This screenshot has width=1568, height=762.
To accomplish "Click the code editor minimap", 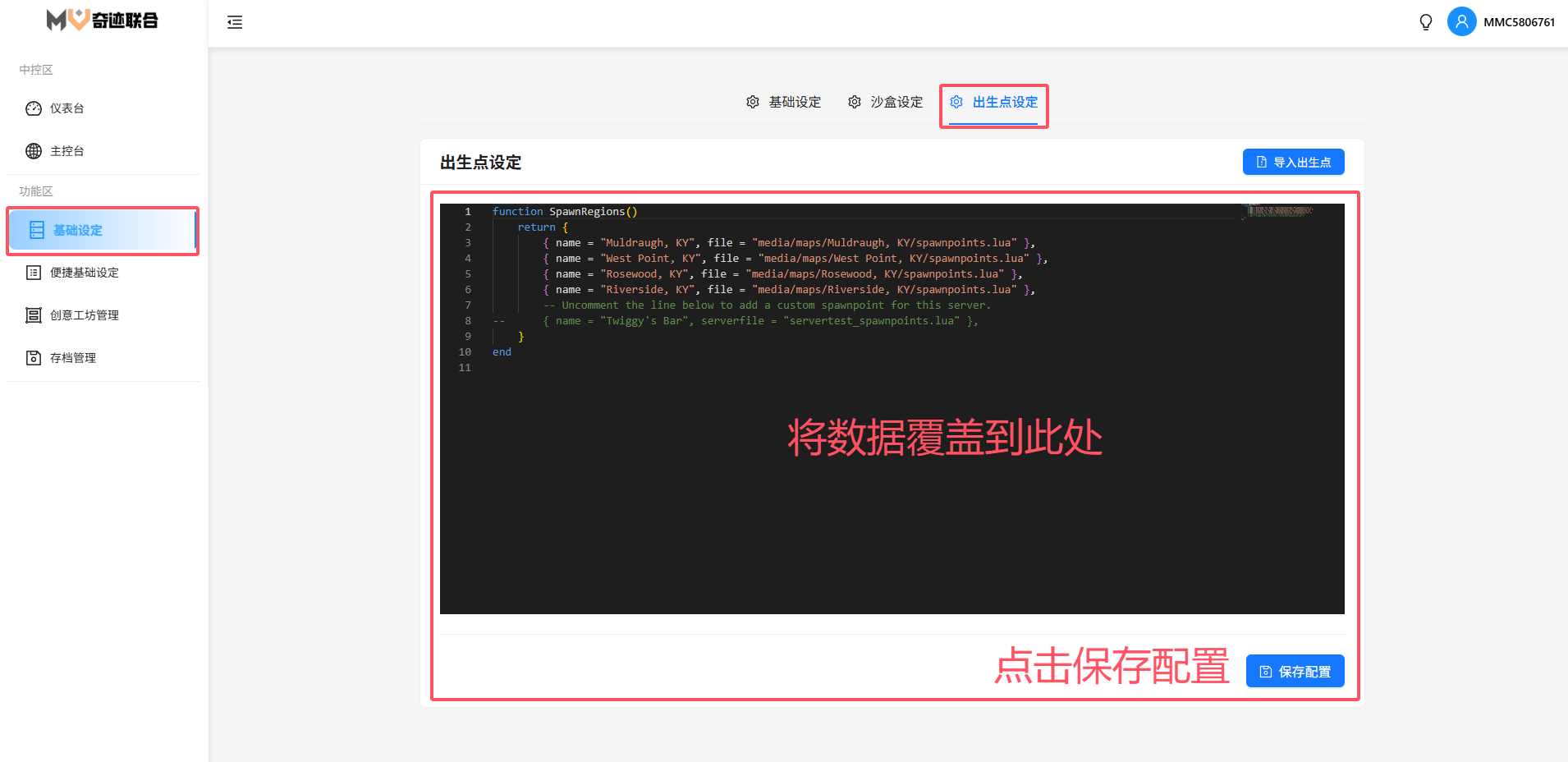I will [x=1281, y=212].
